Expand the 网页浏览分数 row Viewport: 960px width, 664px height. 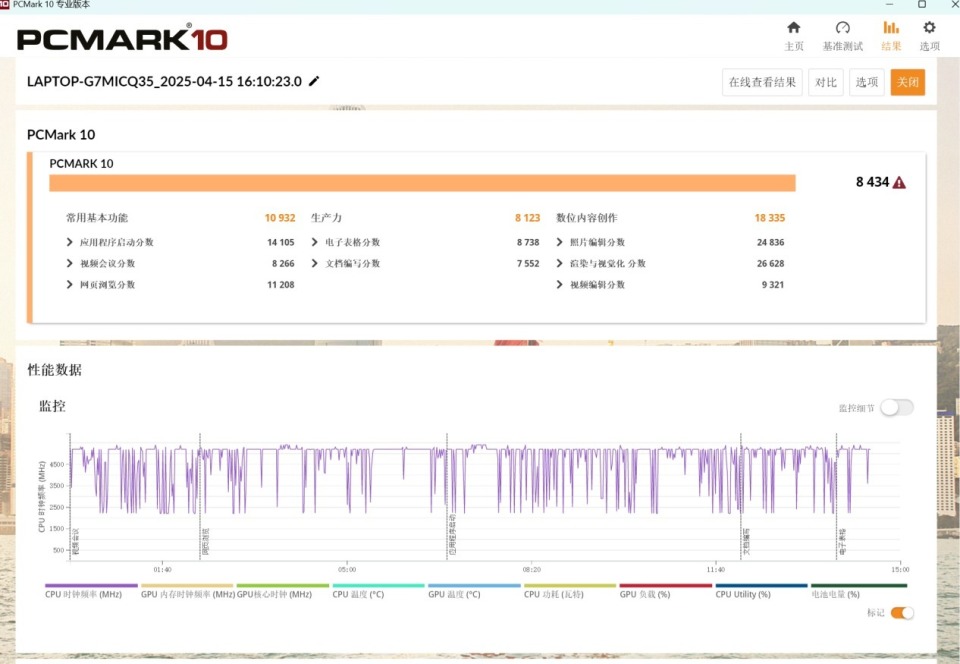69,284
